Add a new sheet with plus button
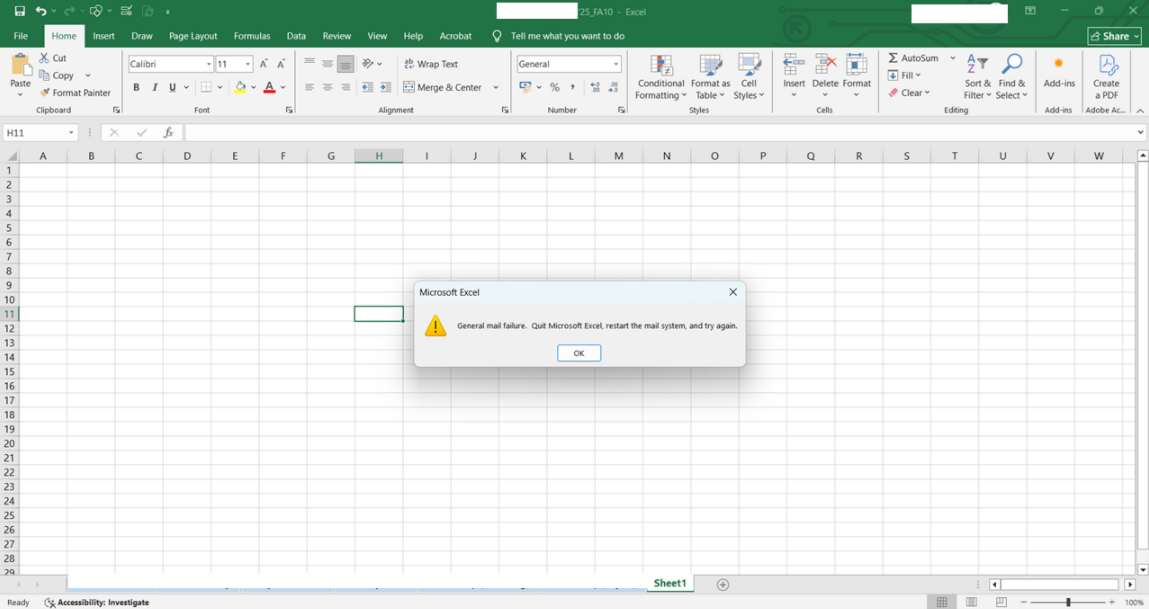 point(723,584)
